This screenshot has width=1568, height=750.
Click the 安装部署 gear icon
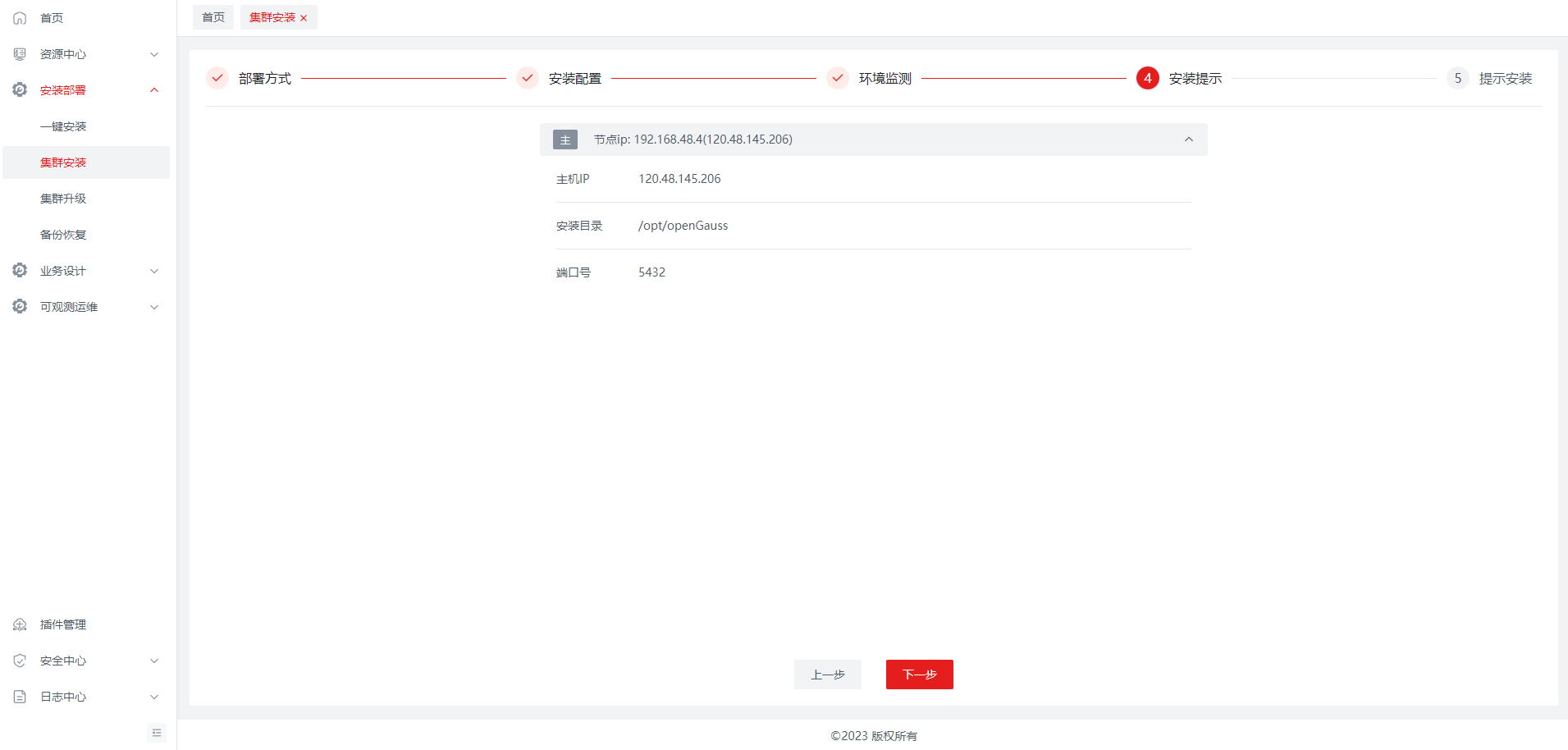[x=20, y=90]
